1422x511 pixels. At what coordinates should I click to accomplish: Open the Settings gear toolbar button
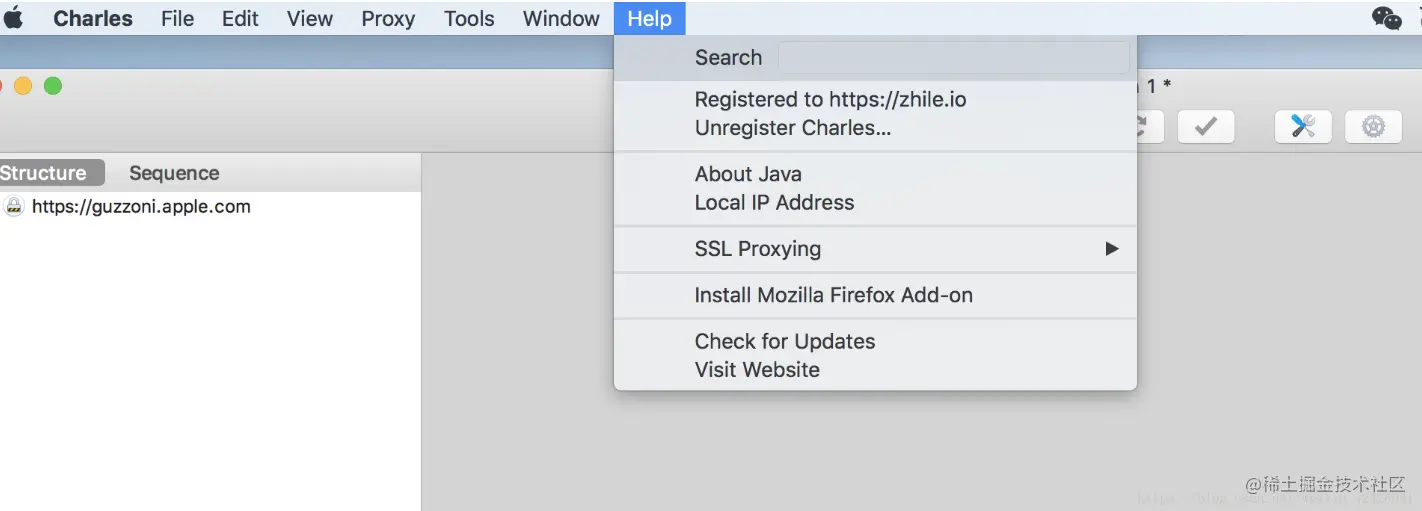coord(1373,126)
